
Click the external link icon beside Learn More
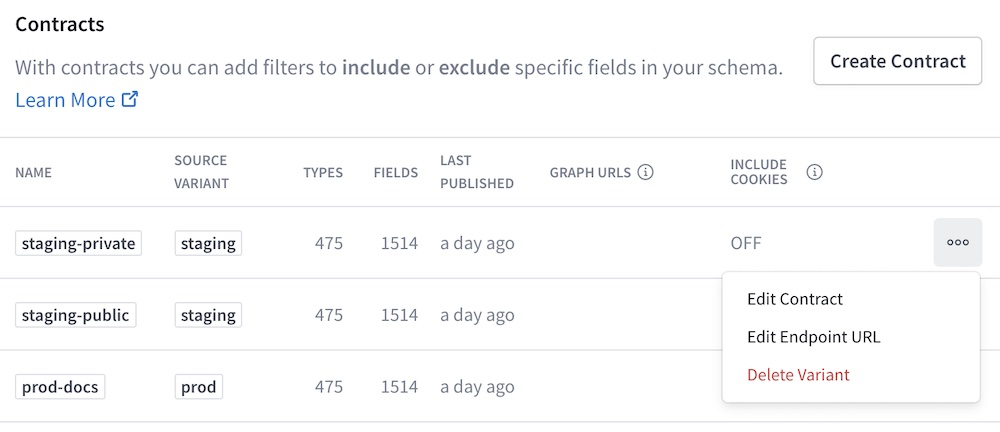[130, 100]
